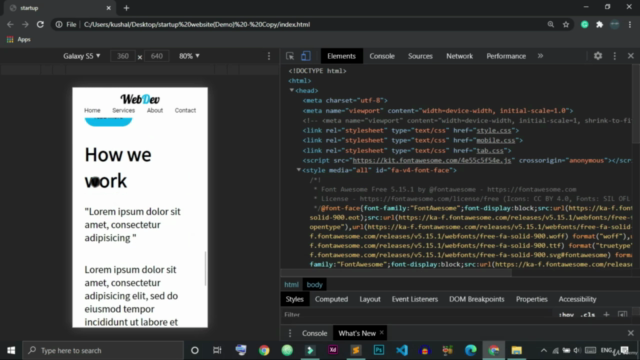
Task: Open the Layout pane tab
Action: [x=370, y=299]
